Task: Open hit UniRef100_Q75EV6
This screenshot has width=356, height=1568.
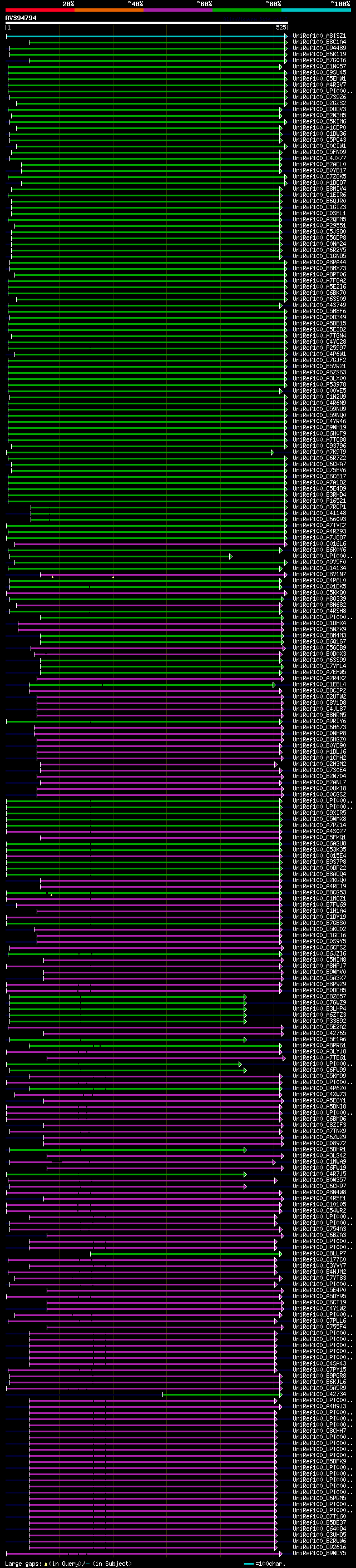Action: (x=319, y=471)
